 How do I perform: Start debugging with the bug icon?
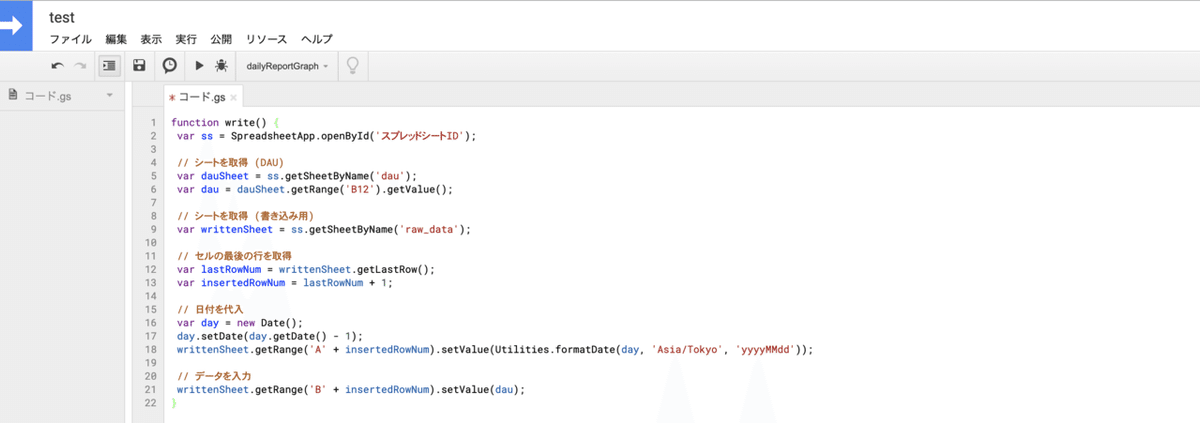coord(221,66)
